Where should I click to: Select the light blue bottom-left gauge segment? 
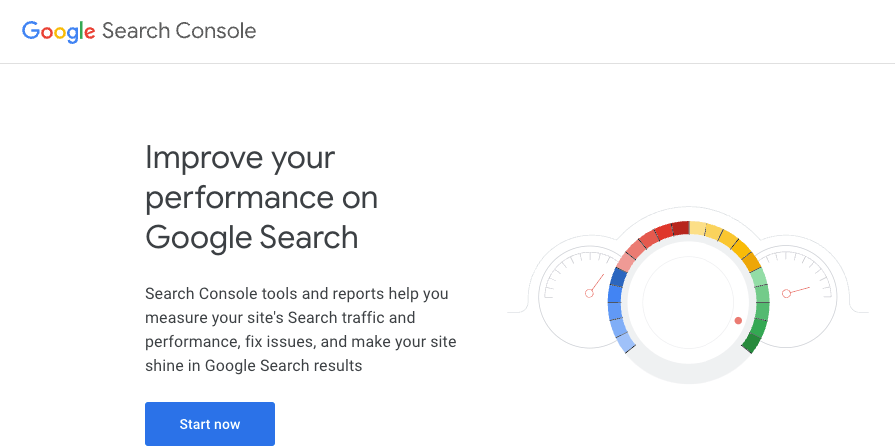point(623,340)
